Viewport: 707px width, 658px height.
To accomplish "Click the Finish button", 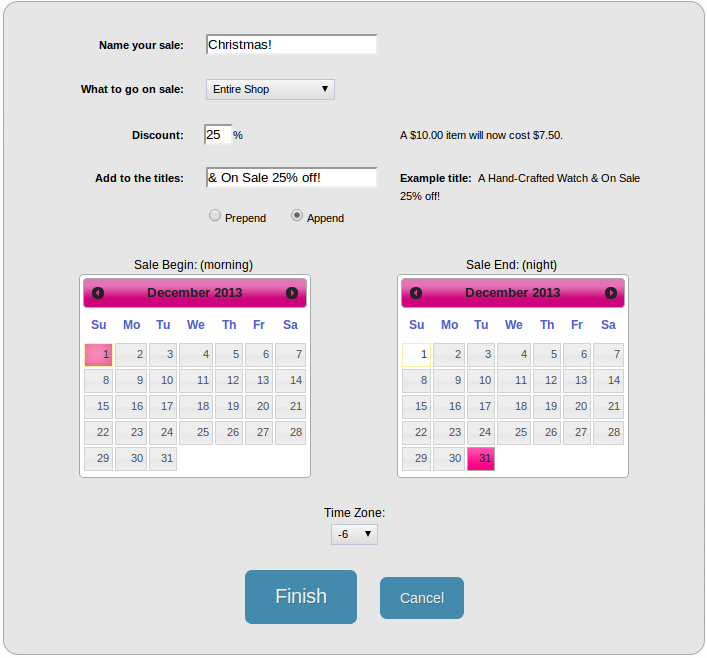I will click(301, 597).
